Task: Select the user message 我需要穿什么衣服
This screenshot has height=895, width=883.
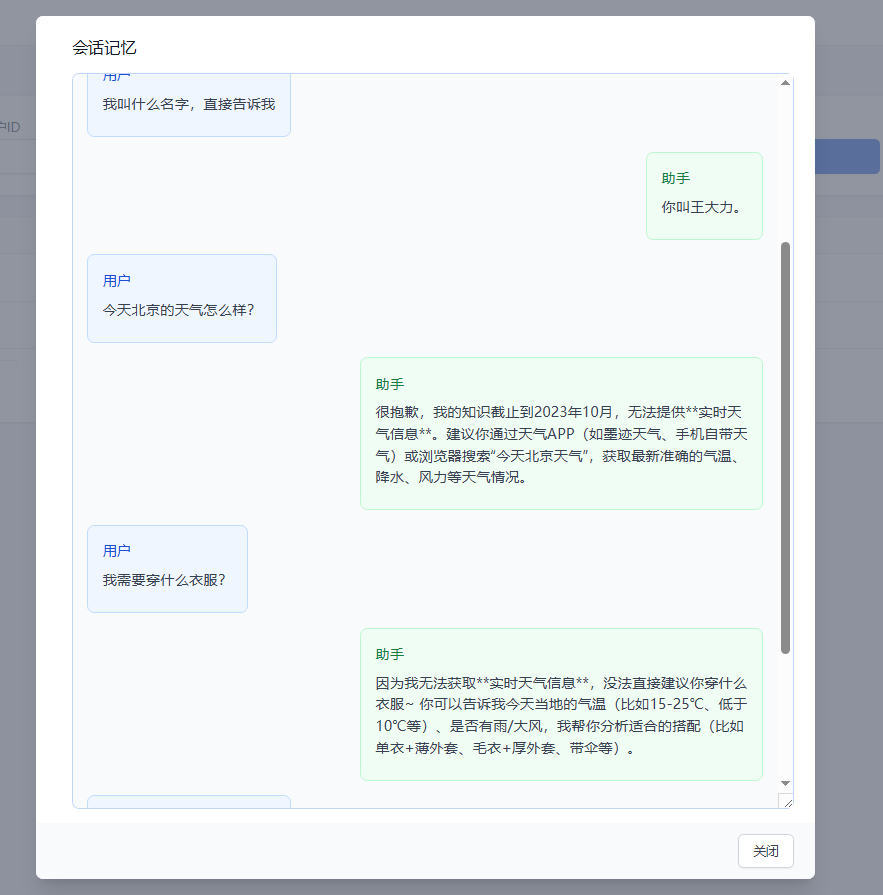Action: [x=167, y=568]
